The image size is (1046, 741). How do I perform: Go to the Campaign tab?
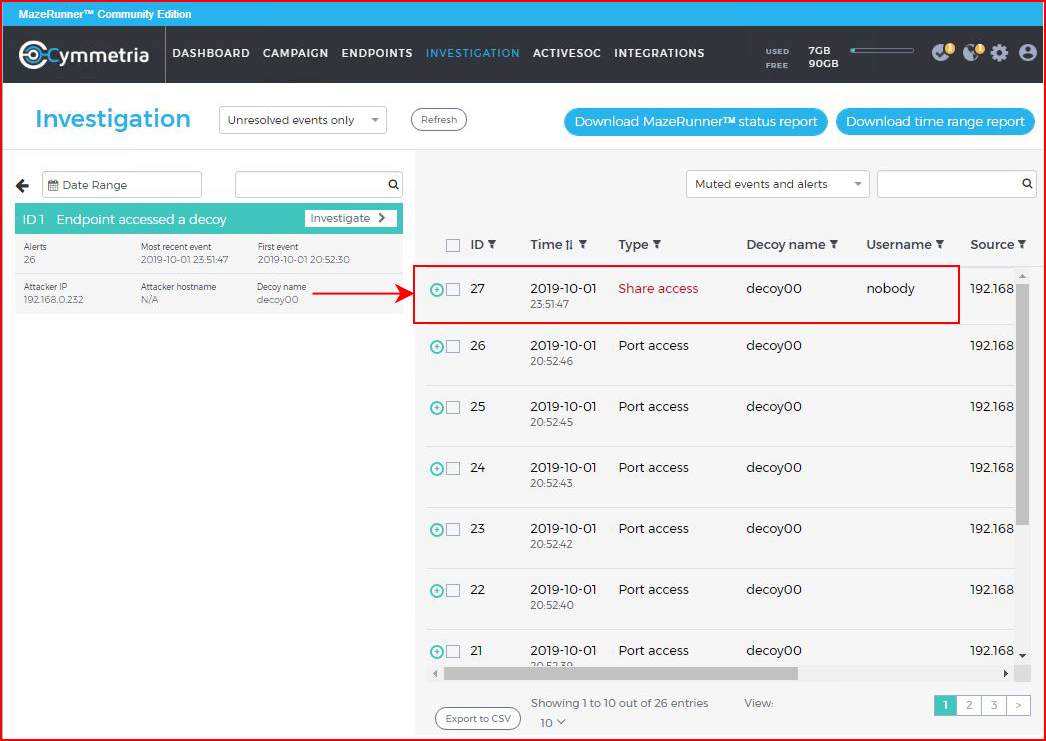pos(296,53)
